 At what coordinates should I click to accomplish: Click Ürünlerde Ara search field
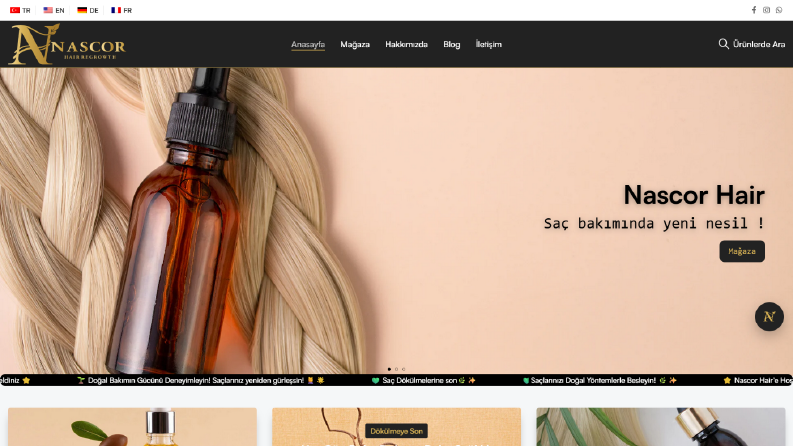pyautogui.click(x=759, y=44)
